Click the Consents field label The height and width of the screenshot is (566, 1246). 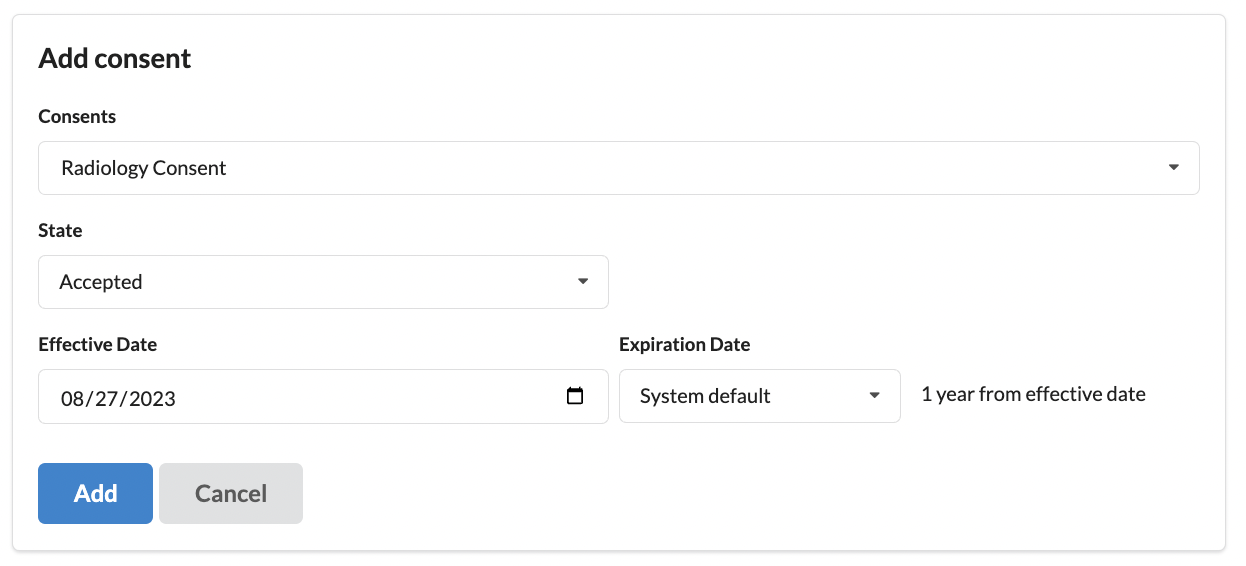pos(77,117)
